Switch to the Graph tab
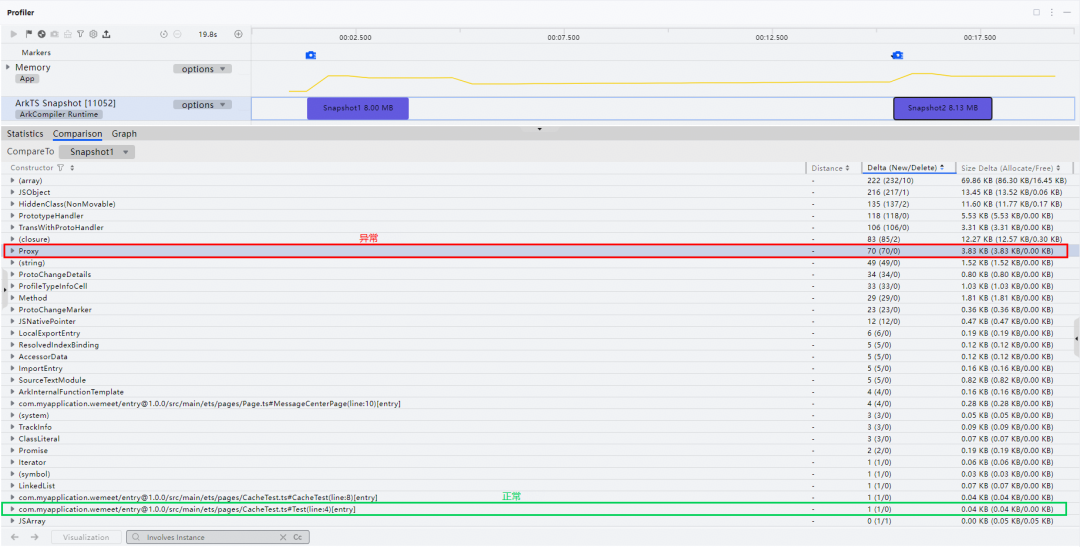The width and height of the screenshot is (1080, 547). [x=124, y=134]
